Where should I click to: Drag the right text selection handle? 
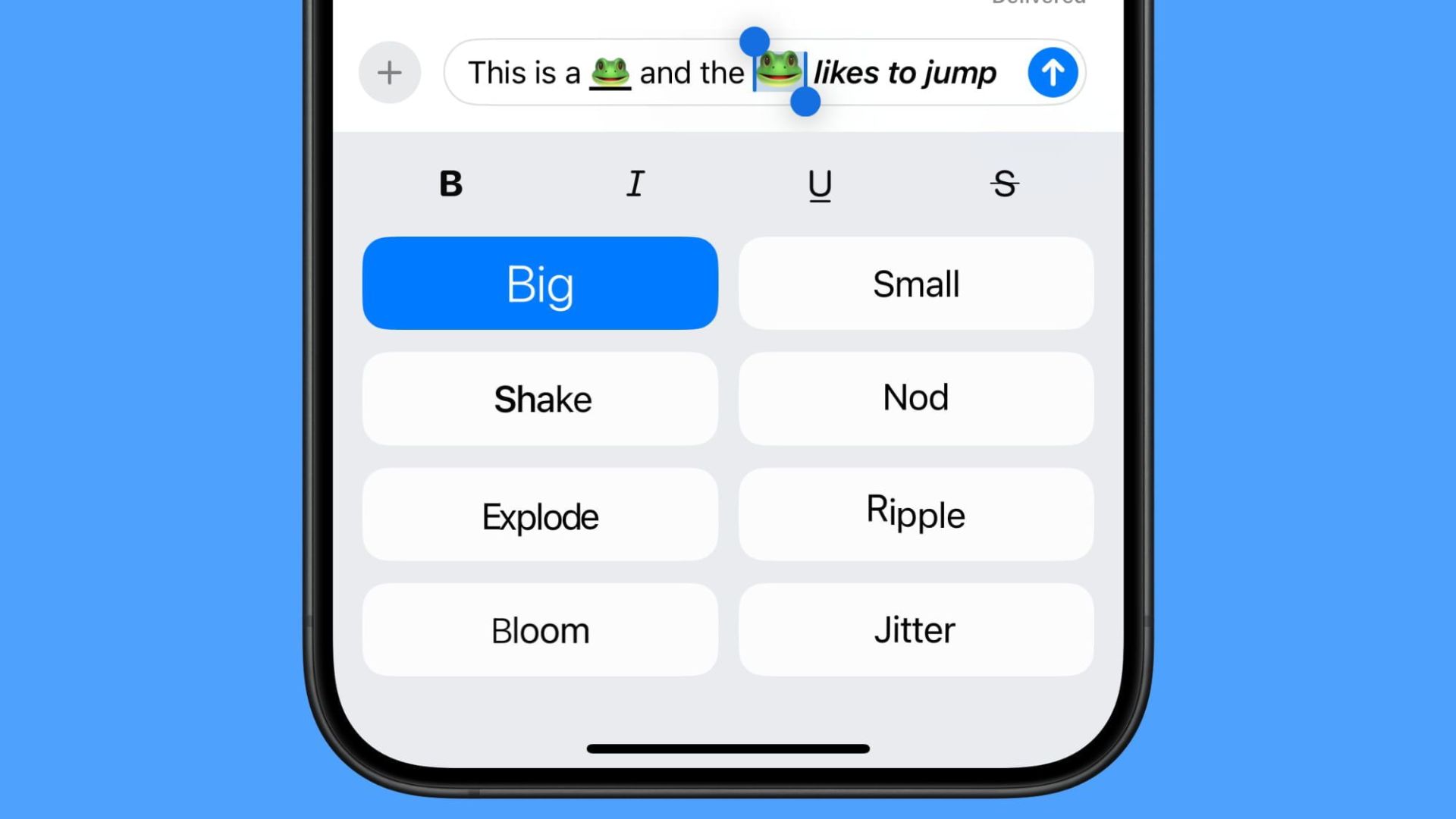pyautogui.click(x=805, y=101)
